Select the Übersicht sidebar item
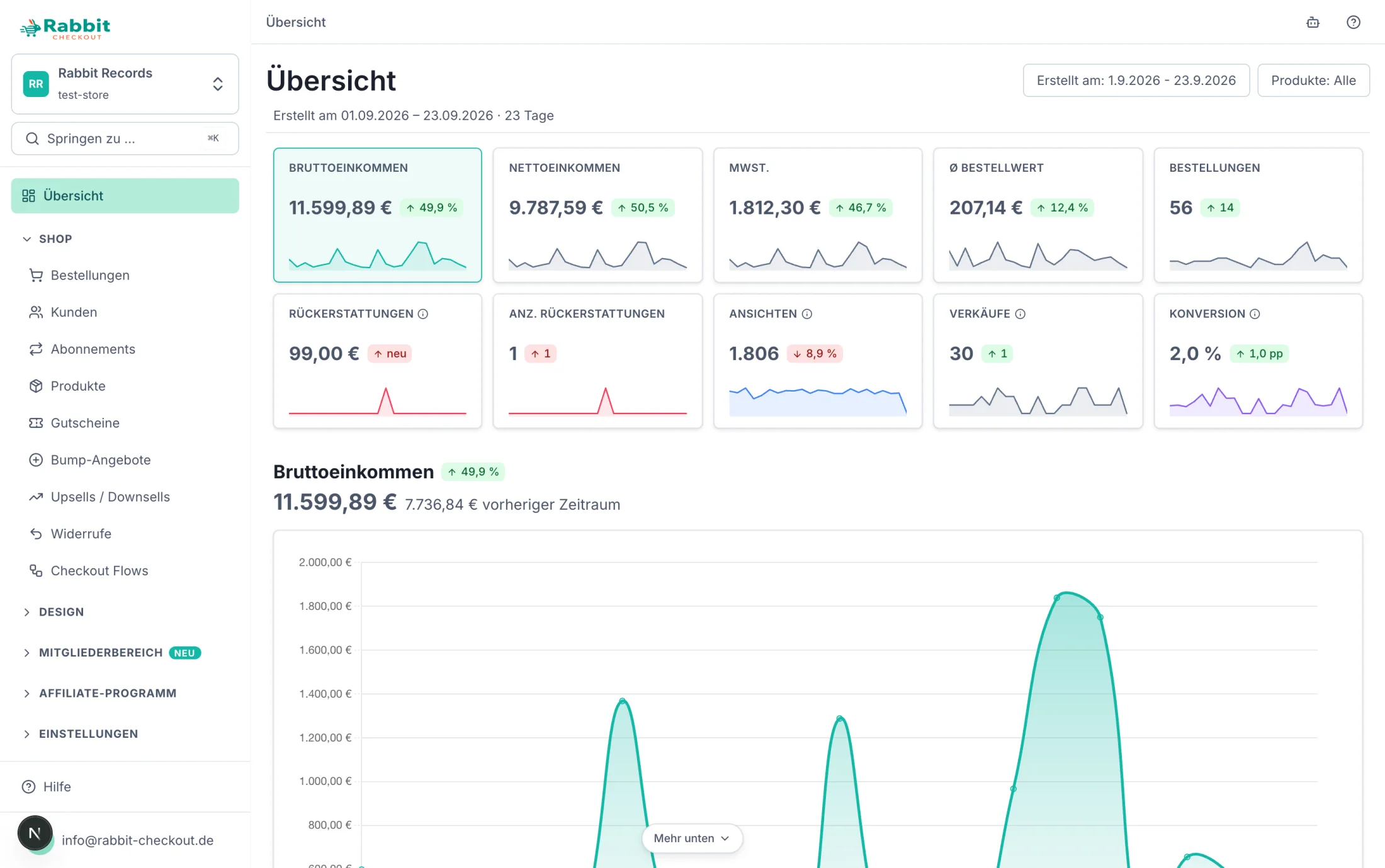Image resolution: width=1385 pixels, height=868 pixels. (x=125, y=196)
